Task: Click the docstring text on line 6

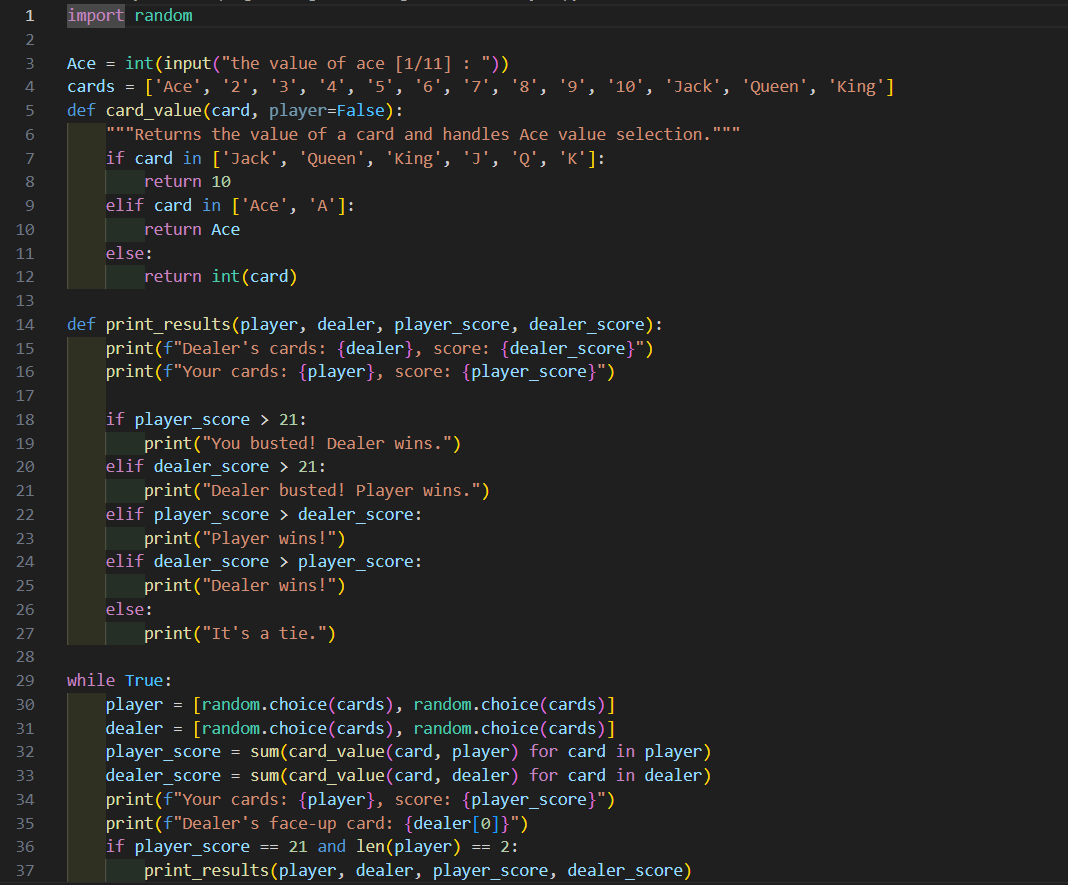Action: pos(422,134)
